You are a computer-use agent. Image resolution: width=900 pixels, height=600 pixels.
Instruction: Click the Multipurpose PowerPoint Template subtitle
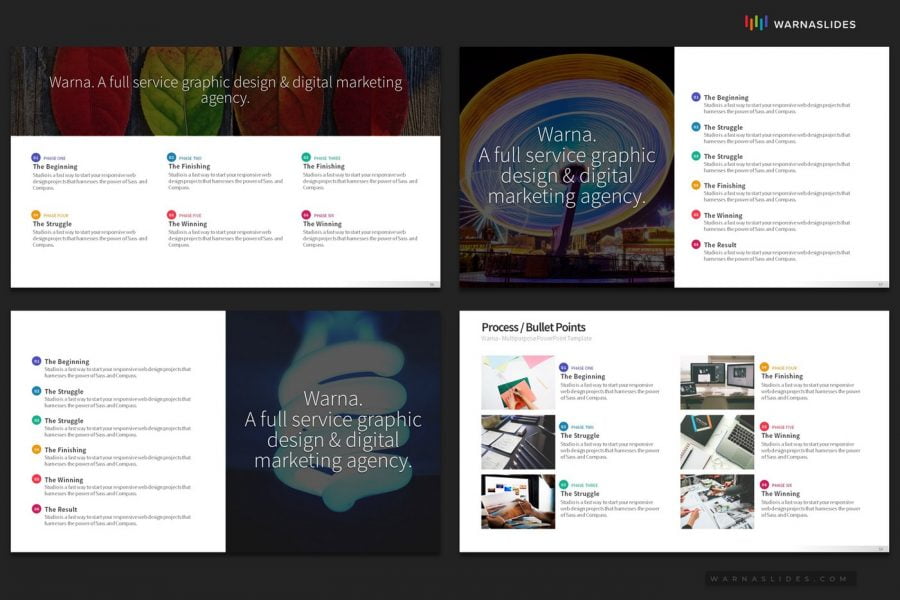(536, 340)
